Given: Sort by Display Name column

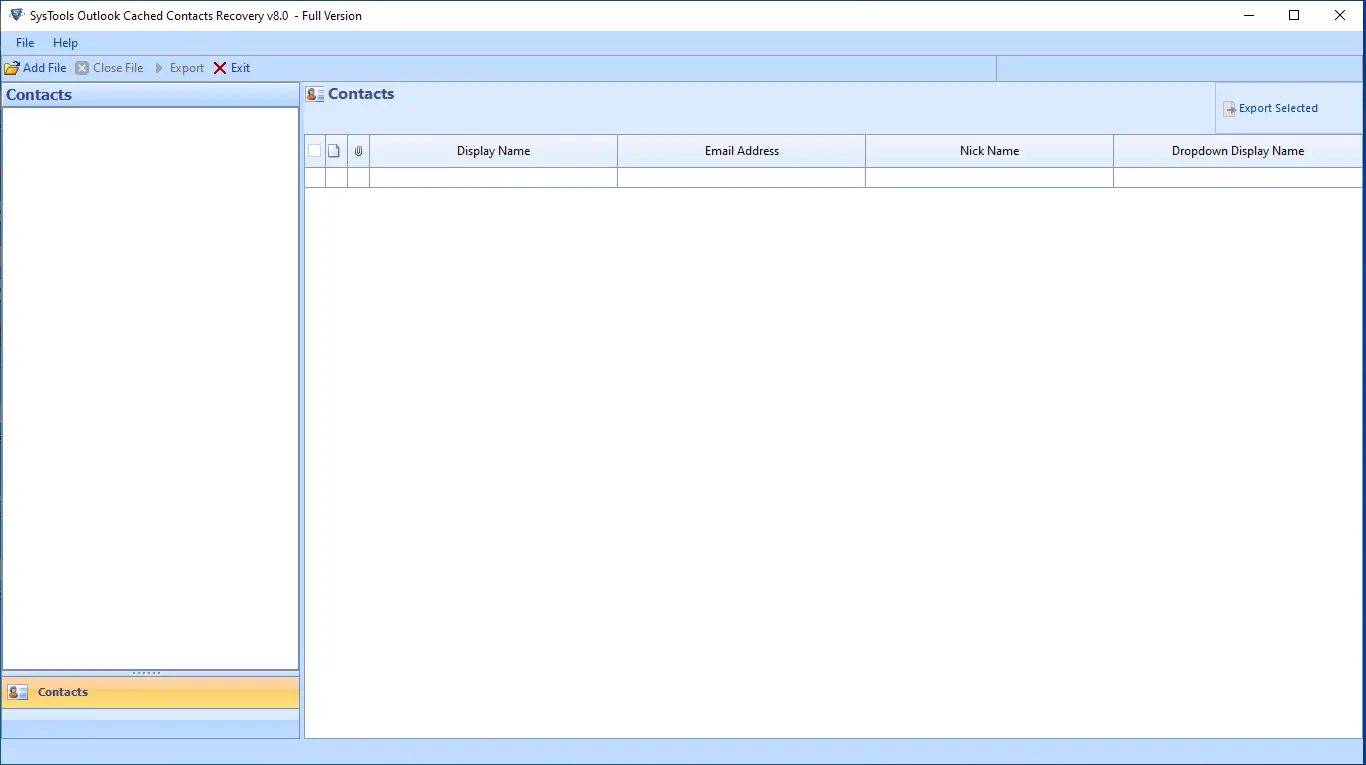Looking at the screenshot, I should [x=494, y=151].
